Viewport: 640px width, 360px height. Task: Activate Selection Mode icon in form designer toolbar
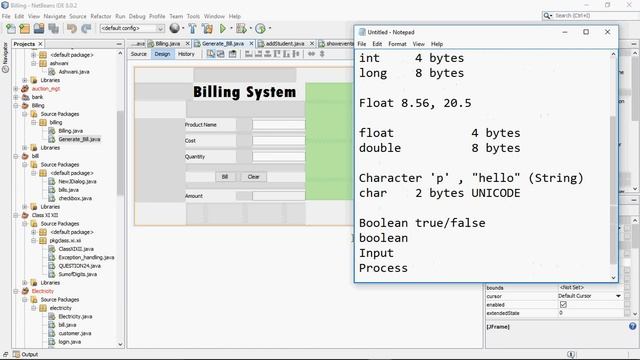pyautogui.click(x=211, y=54)
